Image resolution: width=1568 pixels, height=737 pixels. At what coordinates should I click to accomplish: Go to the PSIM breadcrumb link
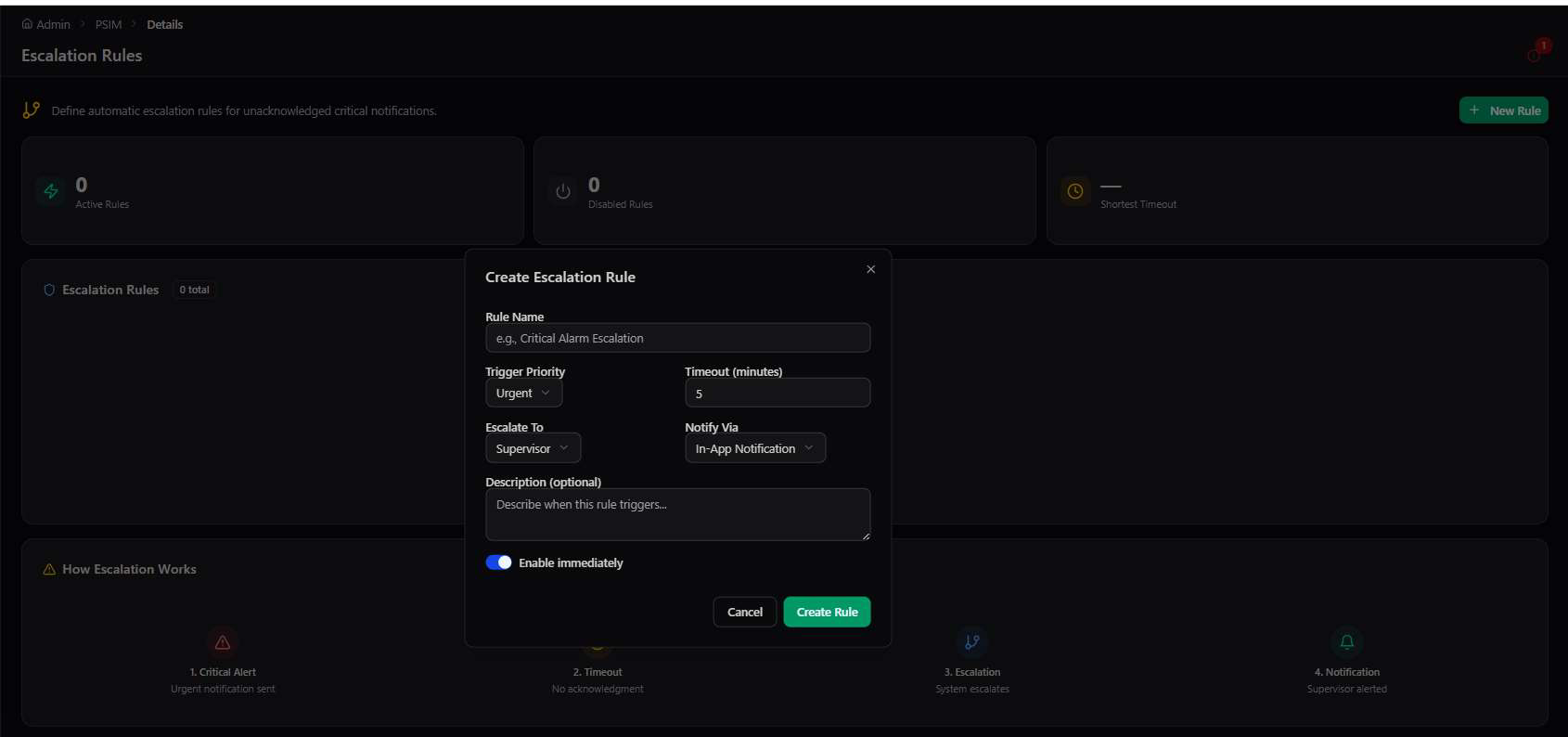pos(109,24)
